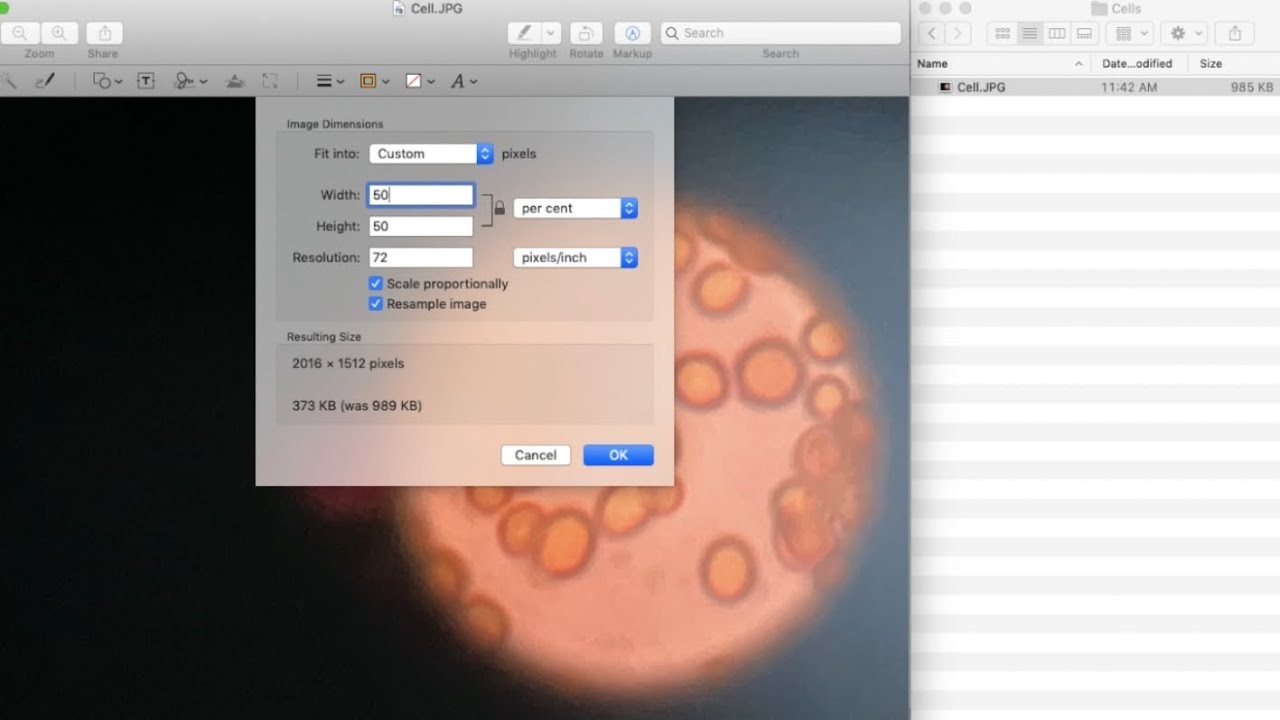Click Finder Share button
The width and height of the screenshot is (1280, 720).
(x=1235, y=33)
